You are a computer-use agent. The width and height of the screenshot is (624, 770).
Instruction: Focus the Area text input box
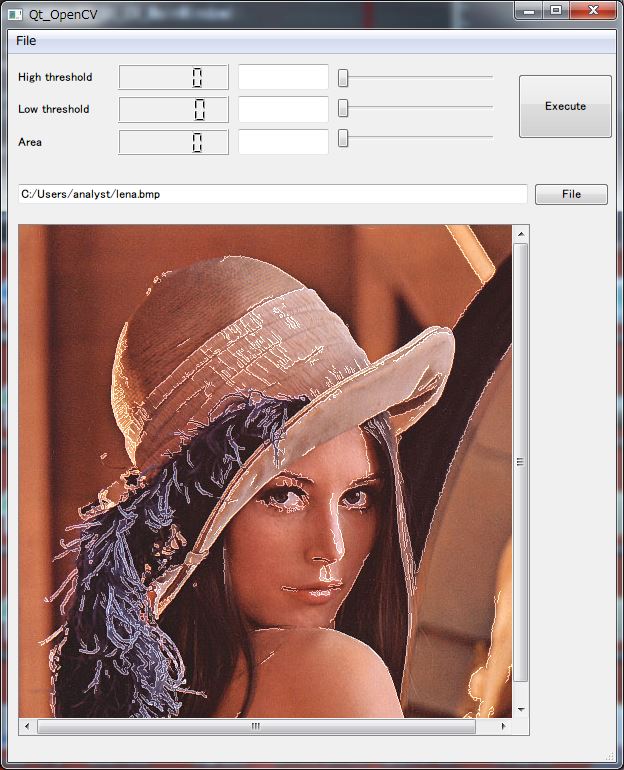coord(283,142)
